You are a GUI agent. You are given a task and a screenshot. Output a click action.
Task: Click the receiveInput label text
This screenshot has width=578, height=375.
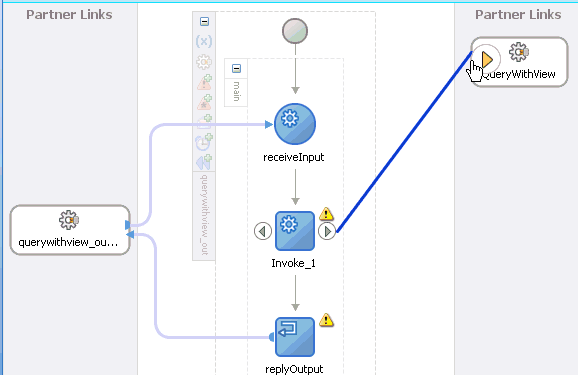coord(294,157)
